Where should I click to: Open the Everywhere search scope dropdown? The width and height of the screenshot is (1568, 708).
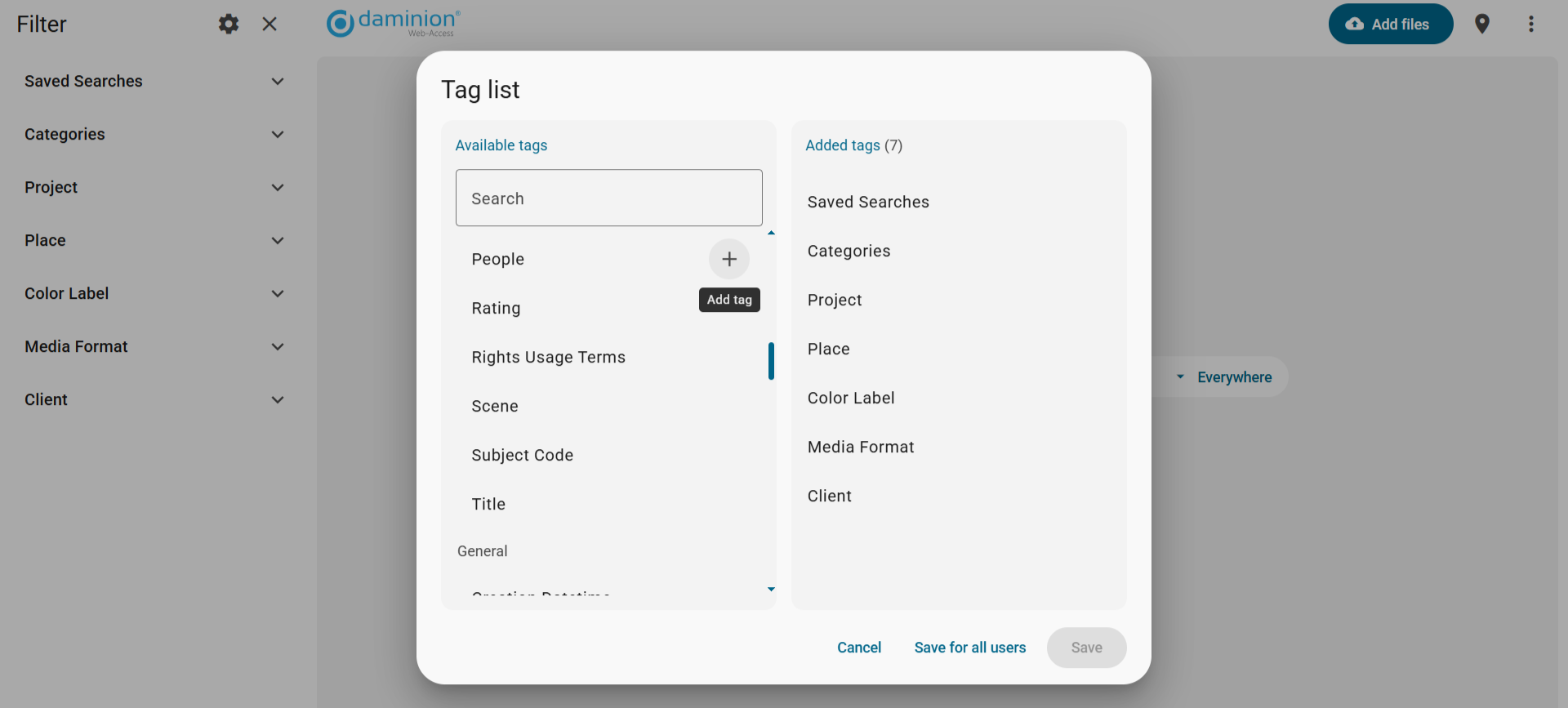(1224, 377)
